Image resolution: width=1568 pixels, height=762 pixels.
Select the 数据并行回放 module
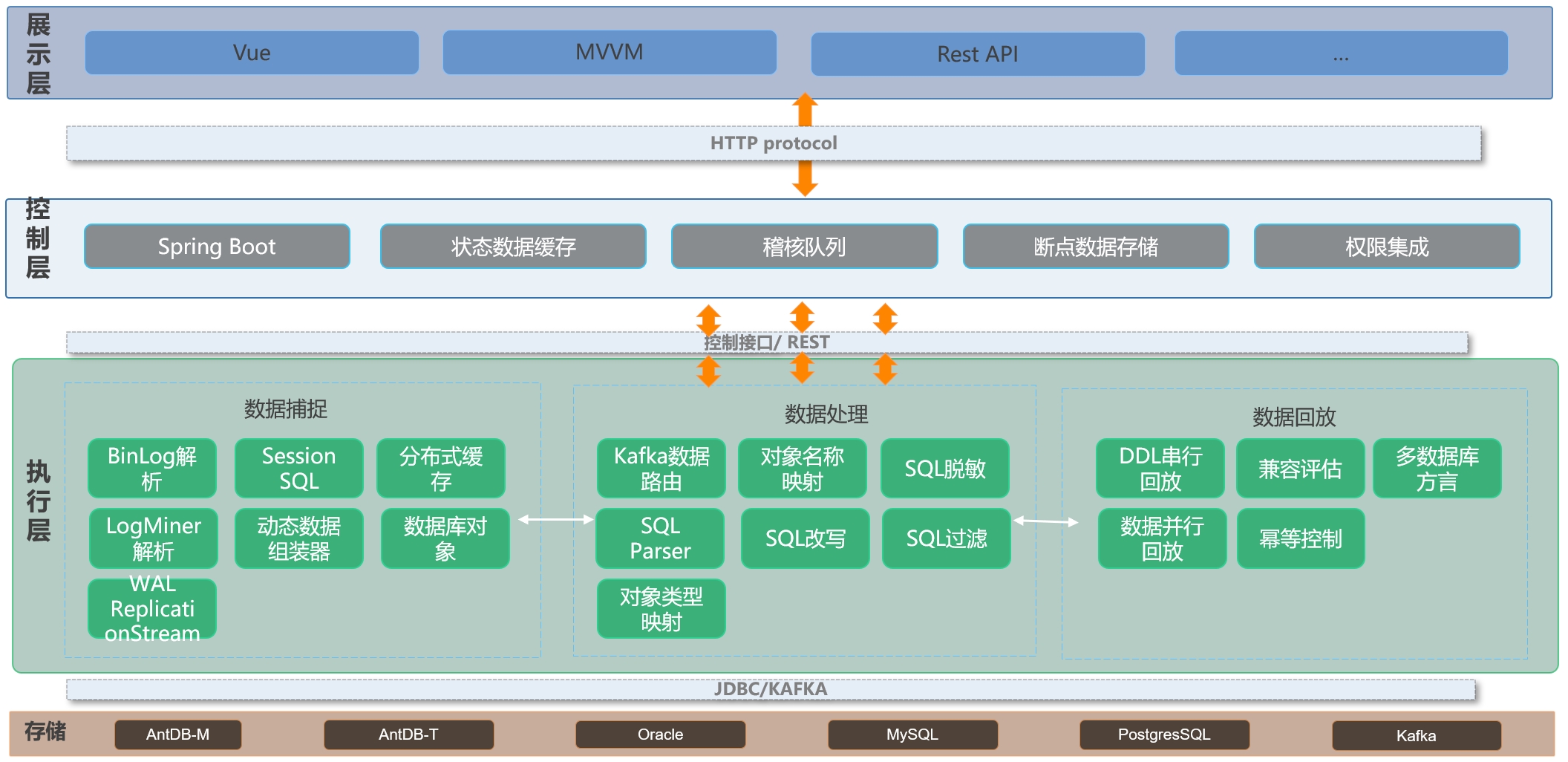coord(1163,538)
